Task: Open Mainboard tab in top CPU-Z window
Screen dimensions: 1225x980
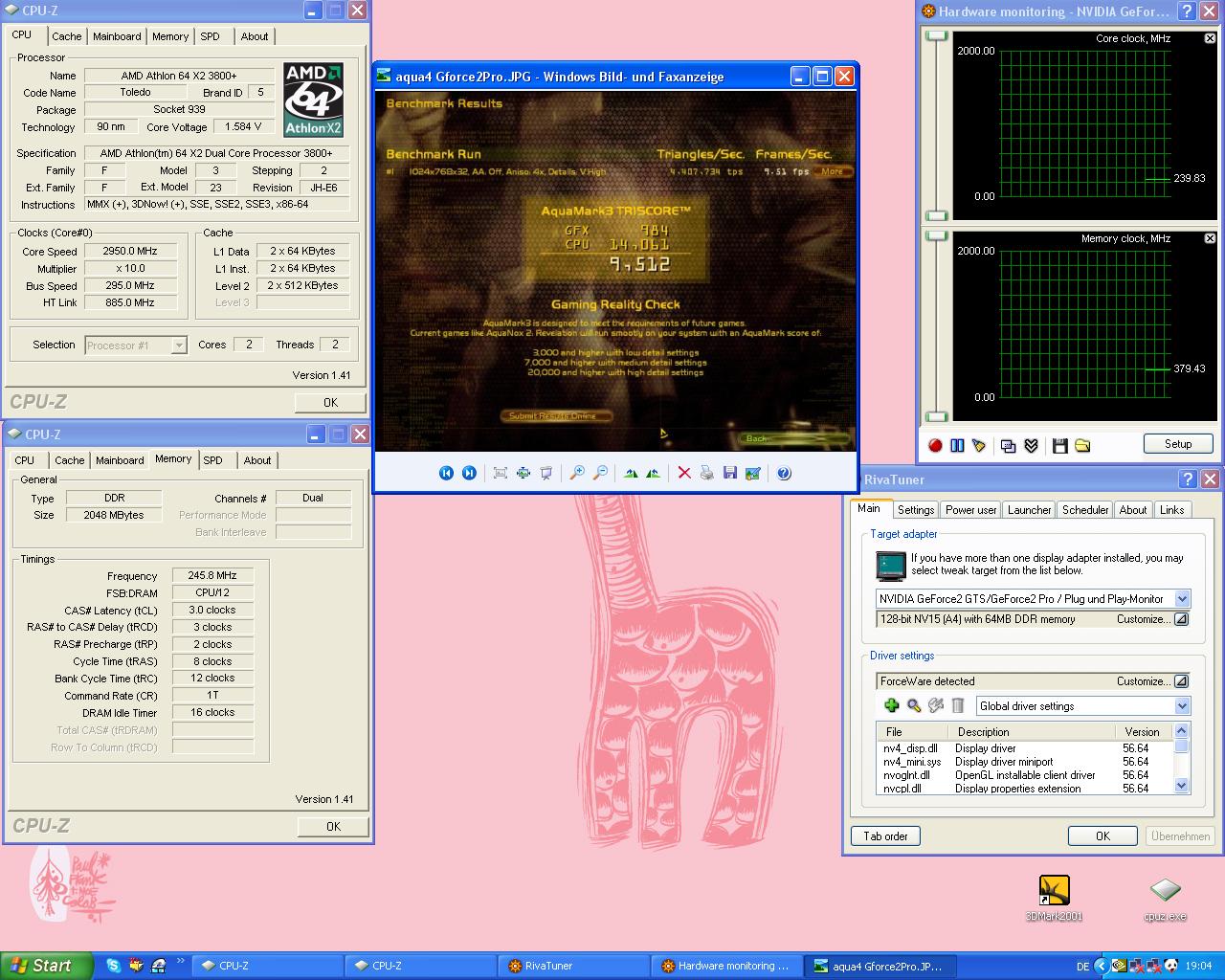Action: coord(117,36)
